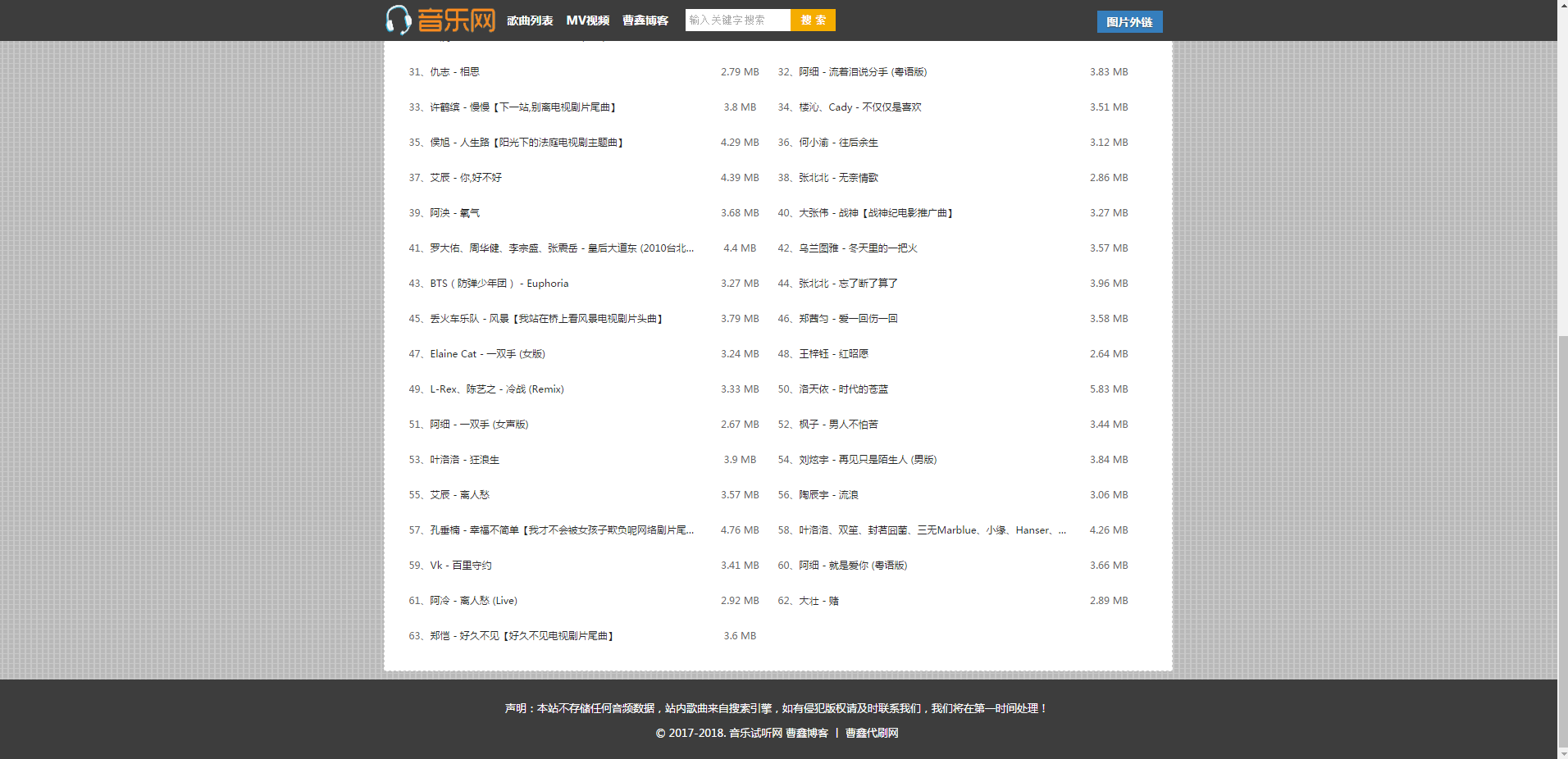Click the 音乐网 headphone logo
This screenshot has height=759, width=1568.
pyautogui.click(x=440, y=20)
